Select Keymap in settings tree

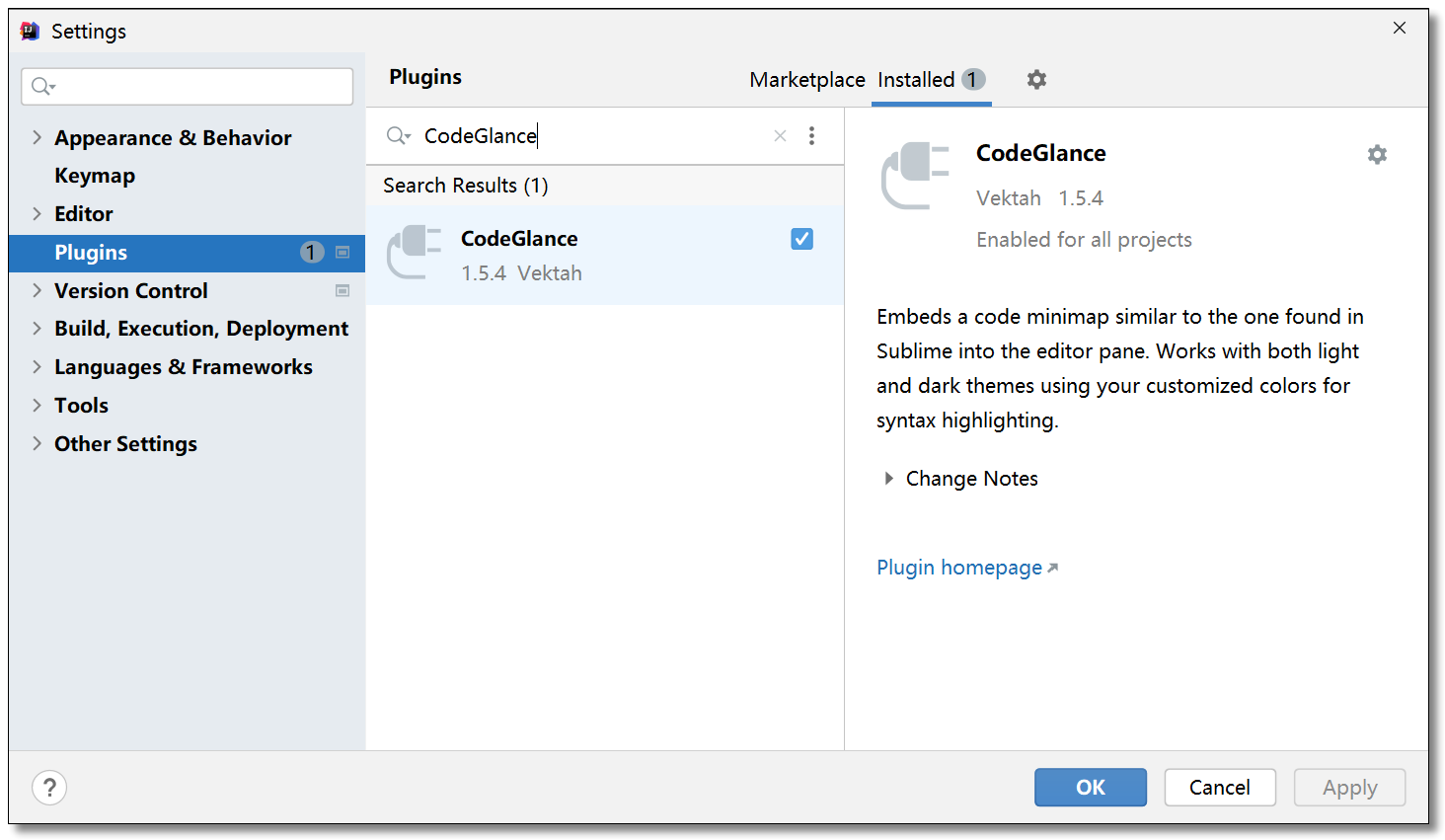95,176
